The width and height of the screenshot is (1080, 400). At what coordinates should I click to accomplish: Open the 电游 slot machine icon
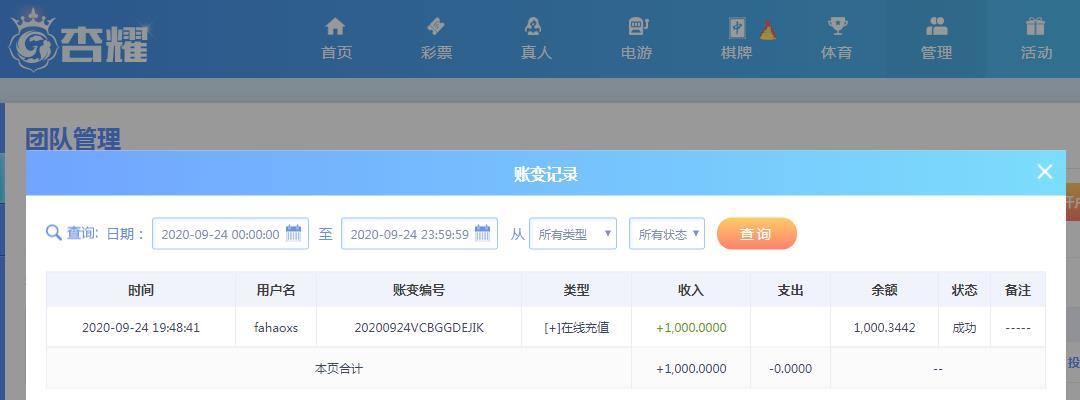point(638,27)
